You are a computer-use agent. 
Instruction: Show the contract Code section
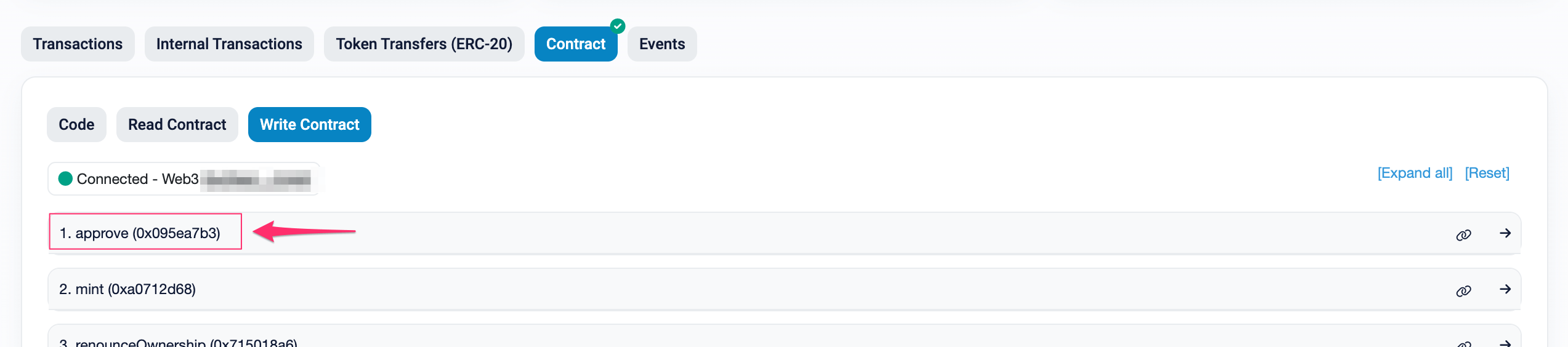click(76, 125)
